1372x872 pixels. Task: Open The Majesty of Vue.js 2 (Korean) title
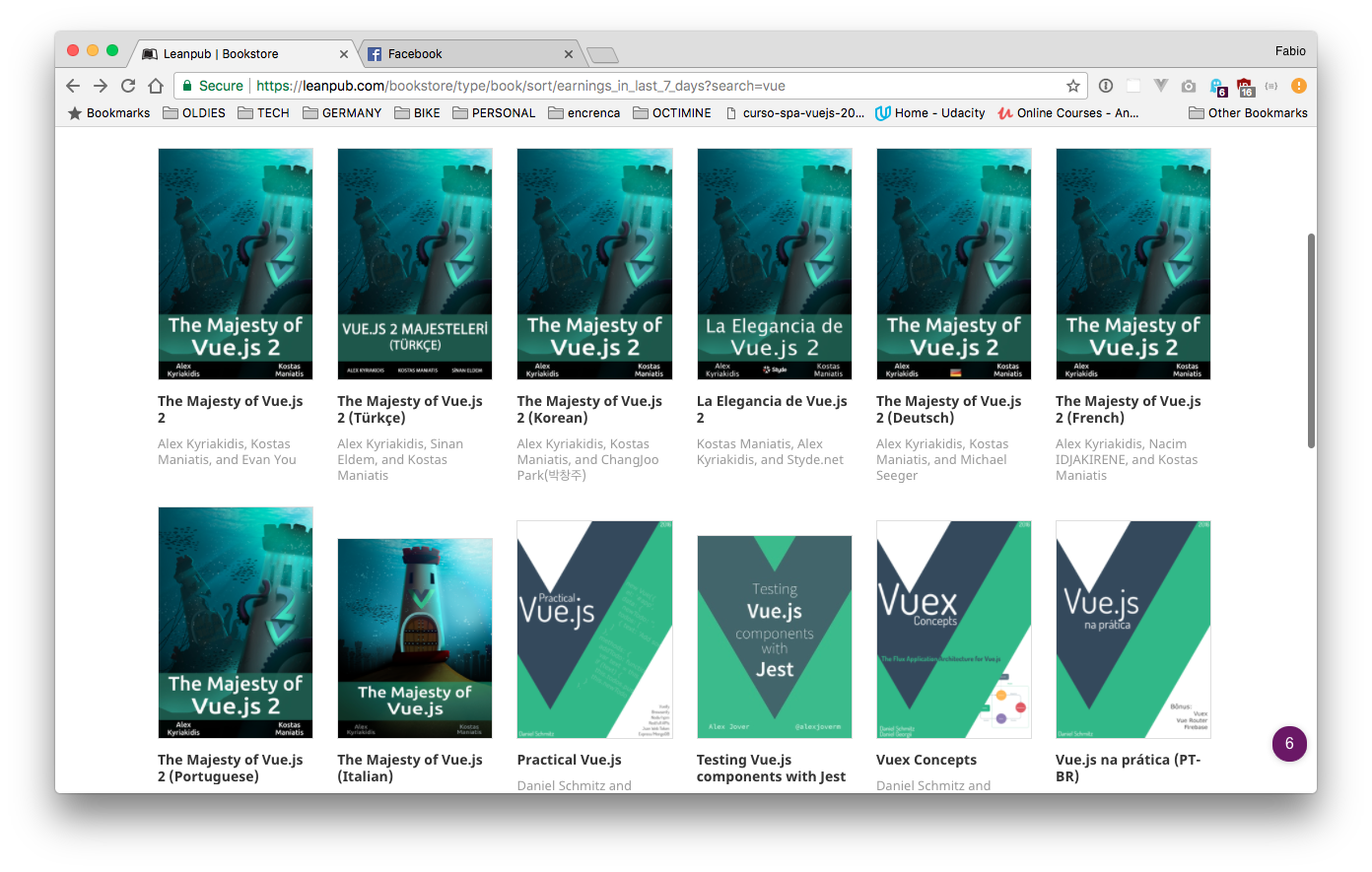[589, 409]
